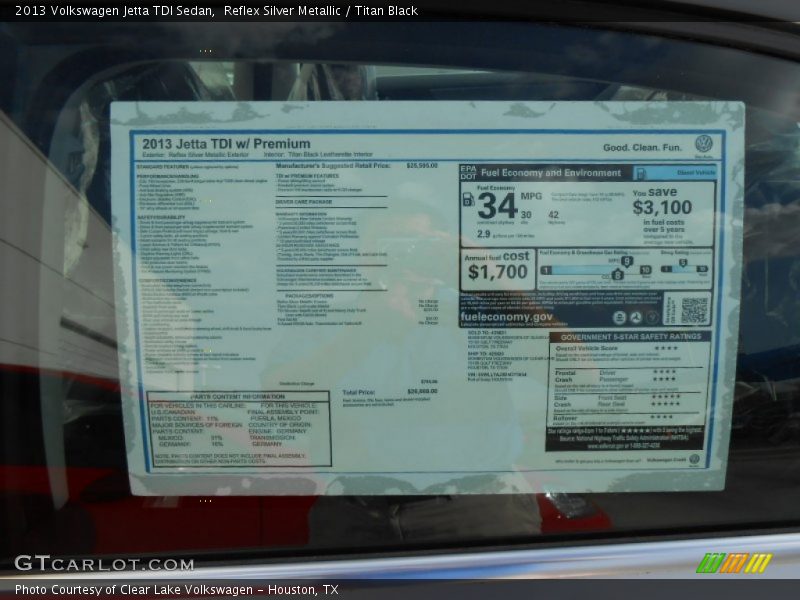800x600 pixels.
Task: Click the "Fuel Economy and Environment" header
Action: point(551,173)
